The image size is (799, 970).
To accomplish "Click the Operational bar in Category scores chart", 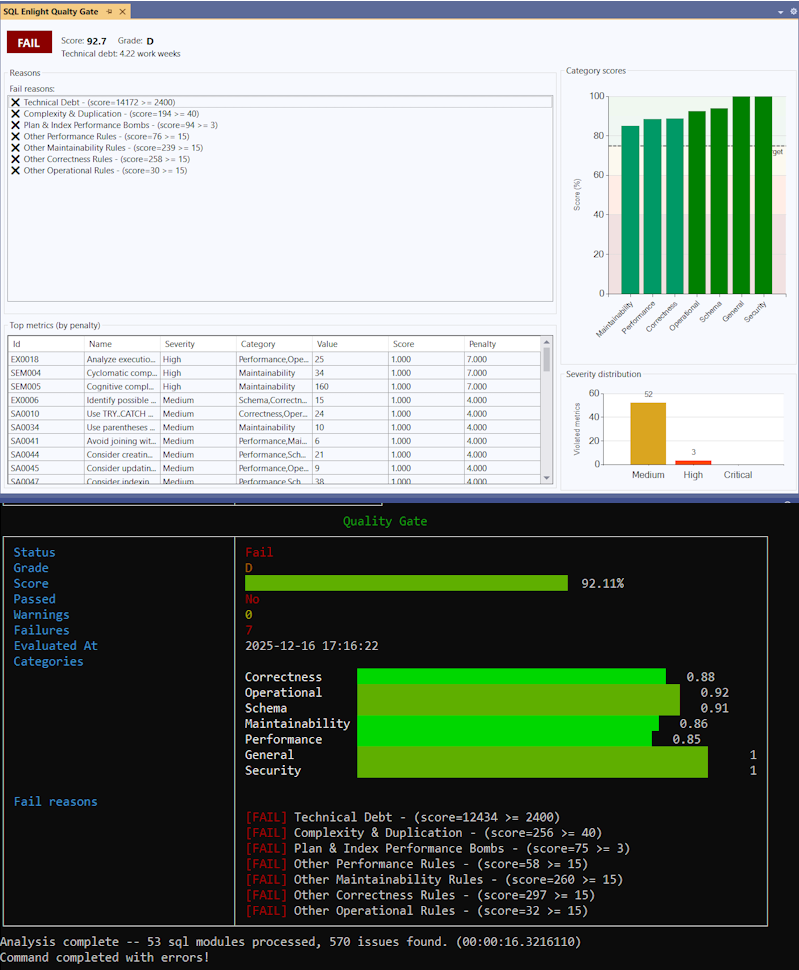I will [697, 202].
